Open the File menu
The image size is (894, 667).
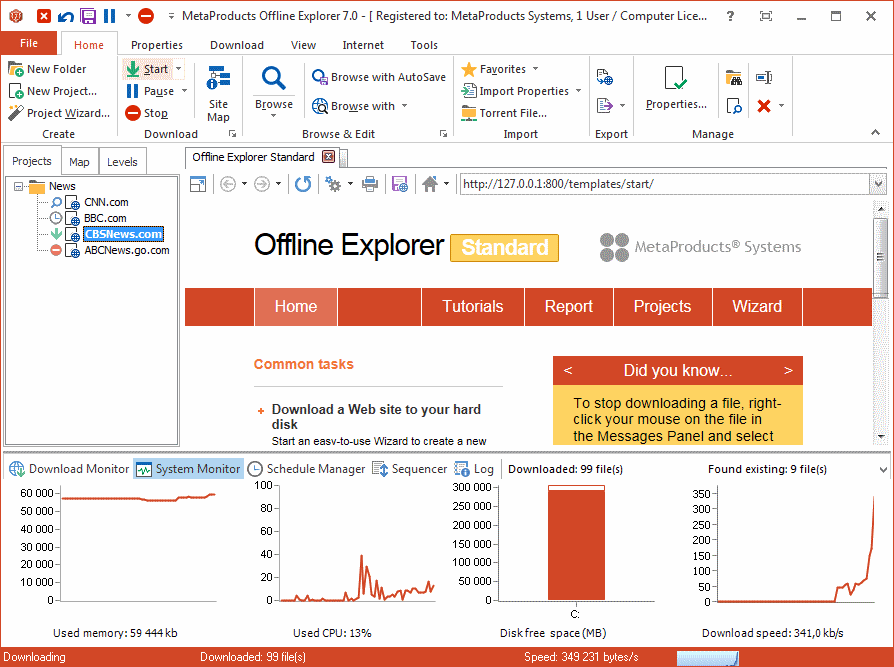point(29,43)
